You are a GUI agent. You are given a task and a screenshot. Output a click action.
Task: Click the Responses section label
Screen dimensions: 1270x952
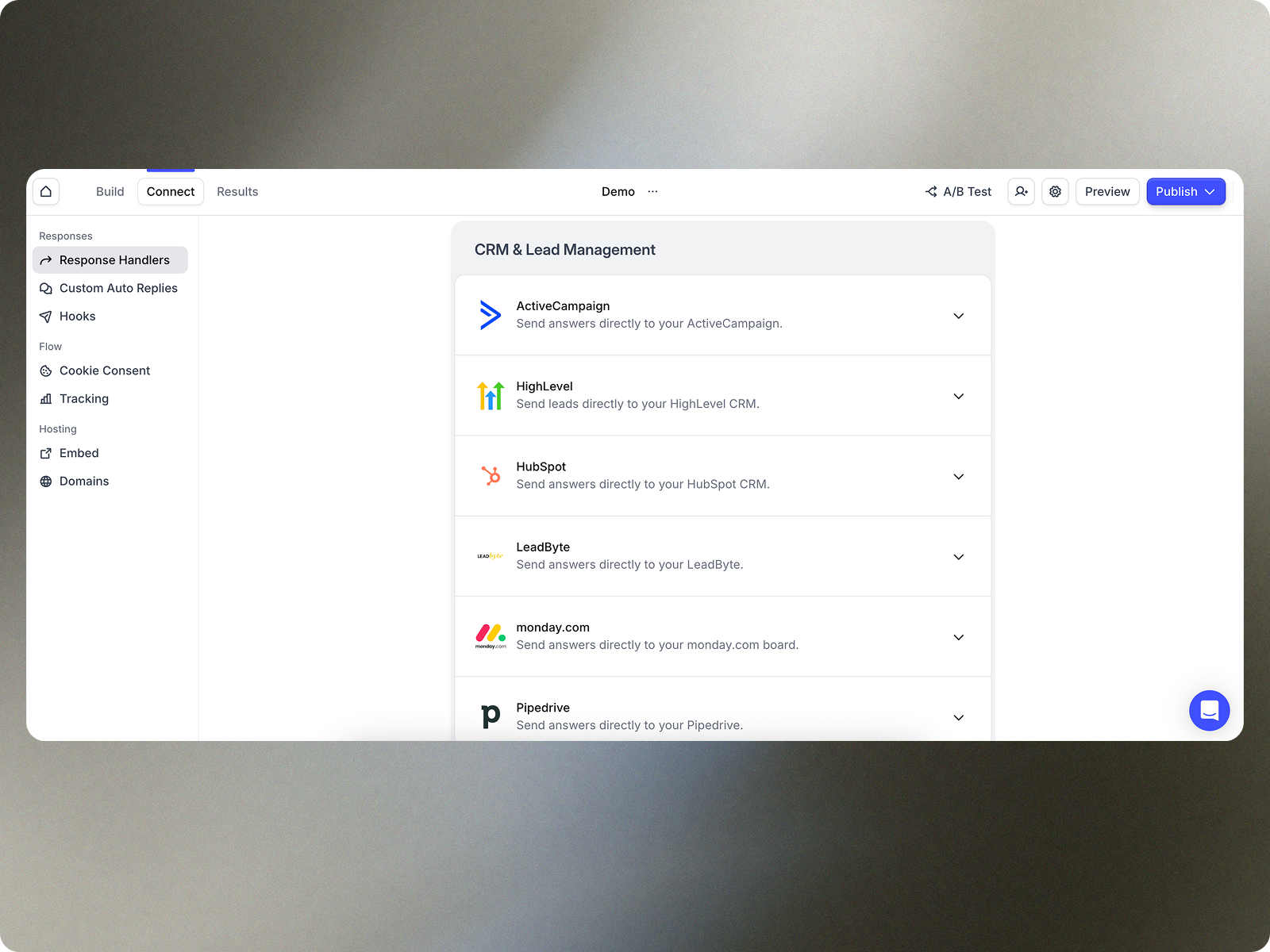[66, 236]
